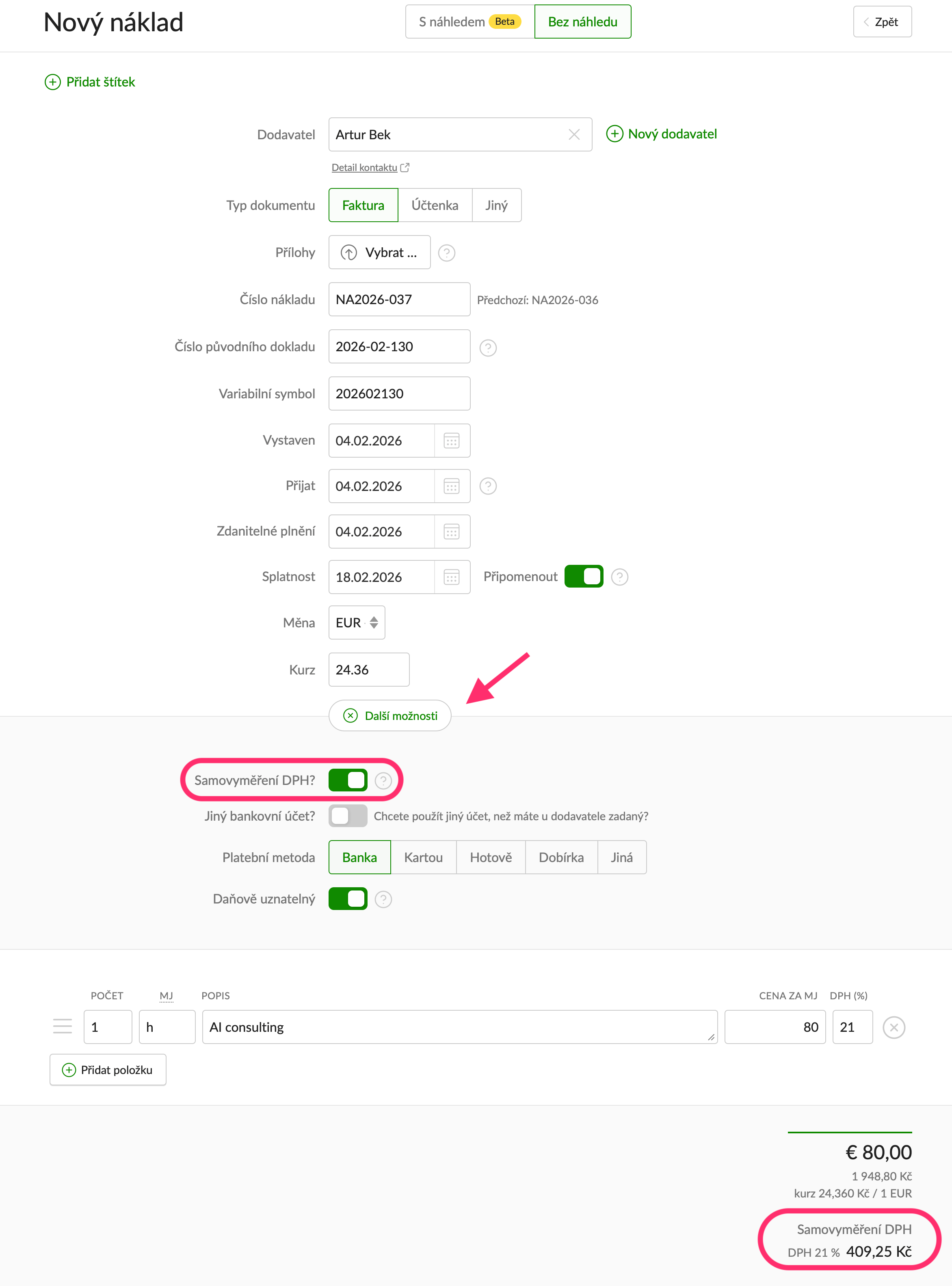
Task: Select Účtenka as document type
Action: [x=435, y=206]
